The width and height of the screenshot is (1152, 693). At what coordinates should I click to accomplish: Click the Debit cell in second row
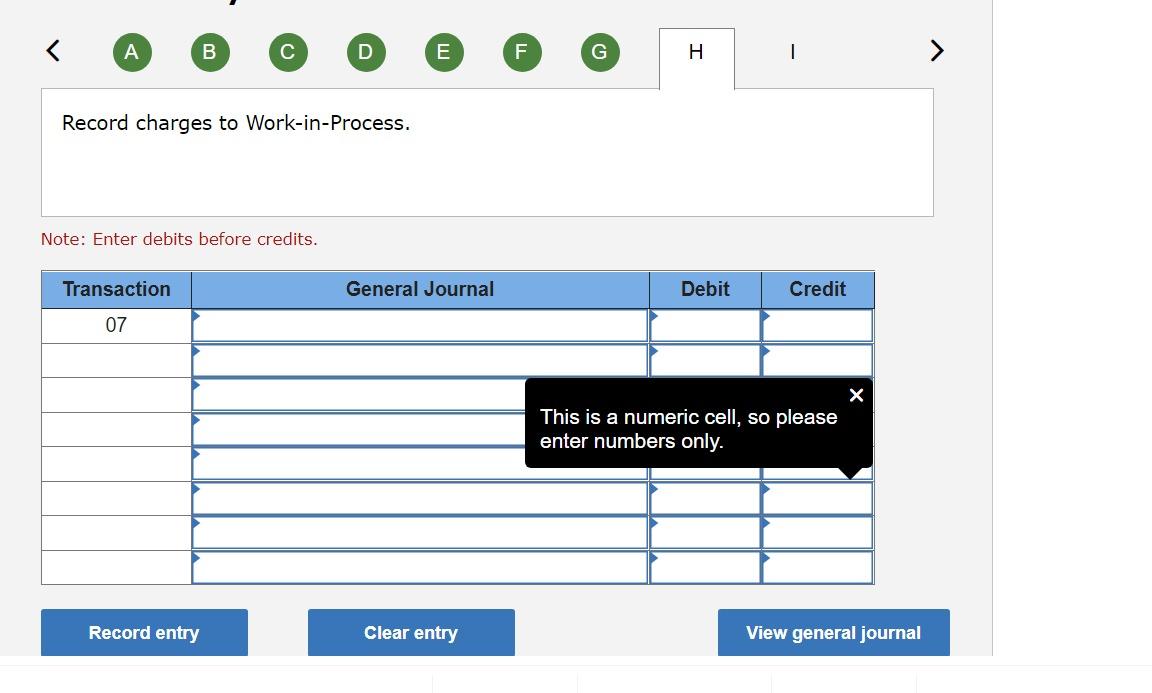[x=705, y=360]
